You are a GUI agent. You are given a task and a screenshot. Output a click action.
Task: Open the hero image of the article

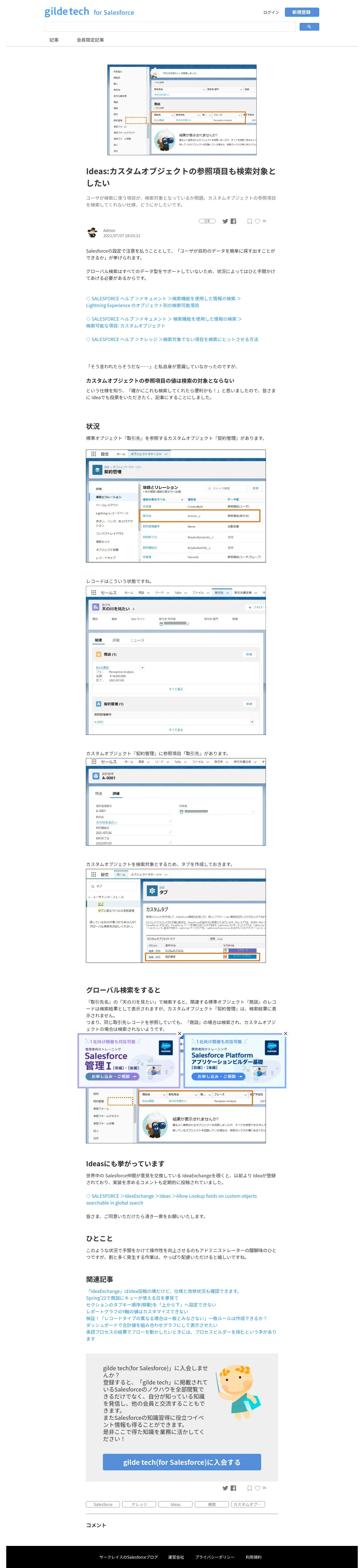coord(182,110)
